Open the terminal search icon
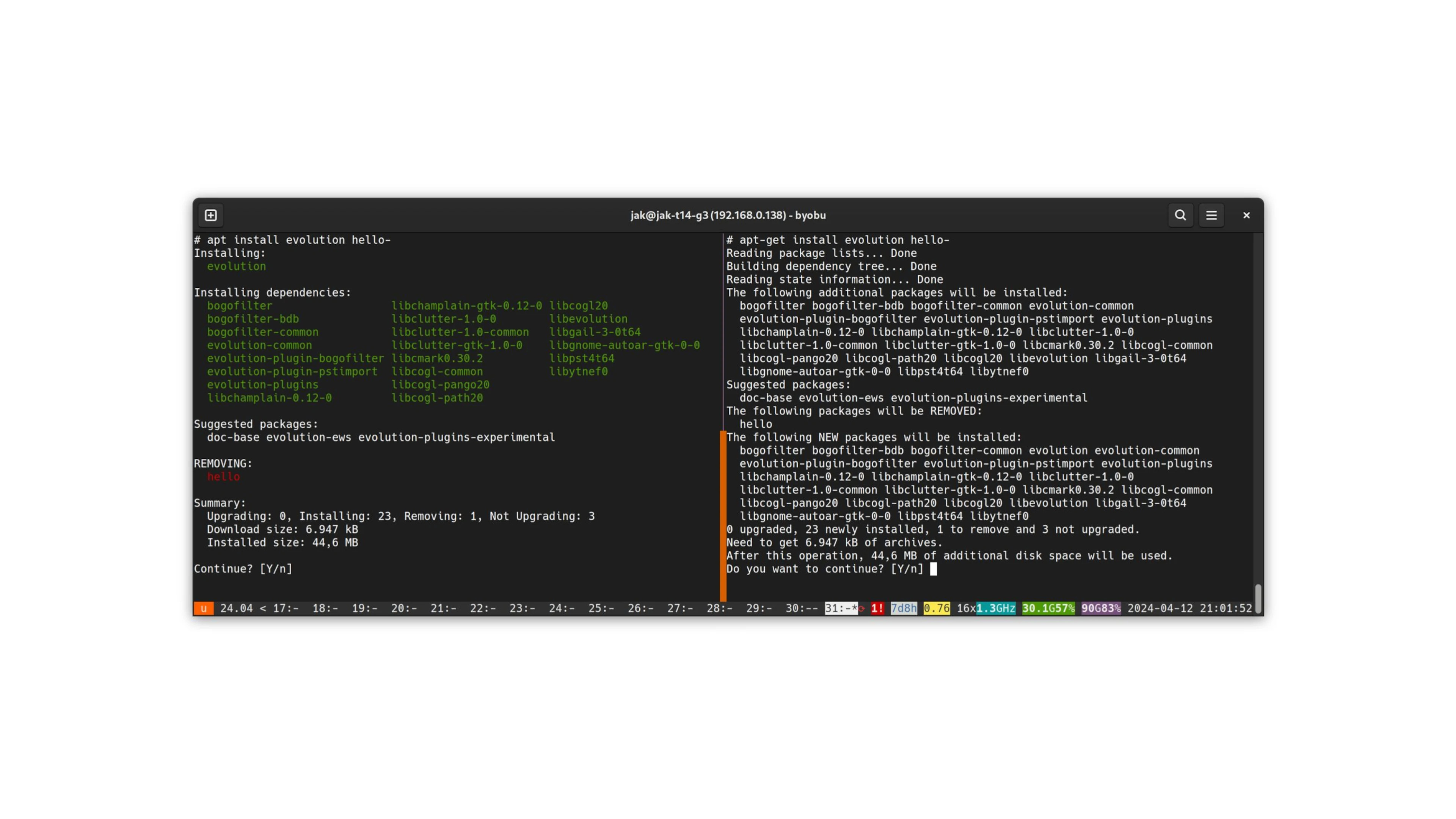Screen dimensions: 1456x819 click(x=1180, y=215)
